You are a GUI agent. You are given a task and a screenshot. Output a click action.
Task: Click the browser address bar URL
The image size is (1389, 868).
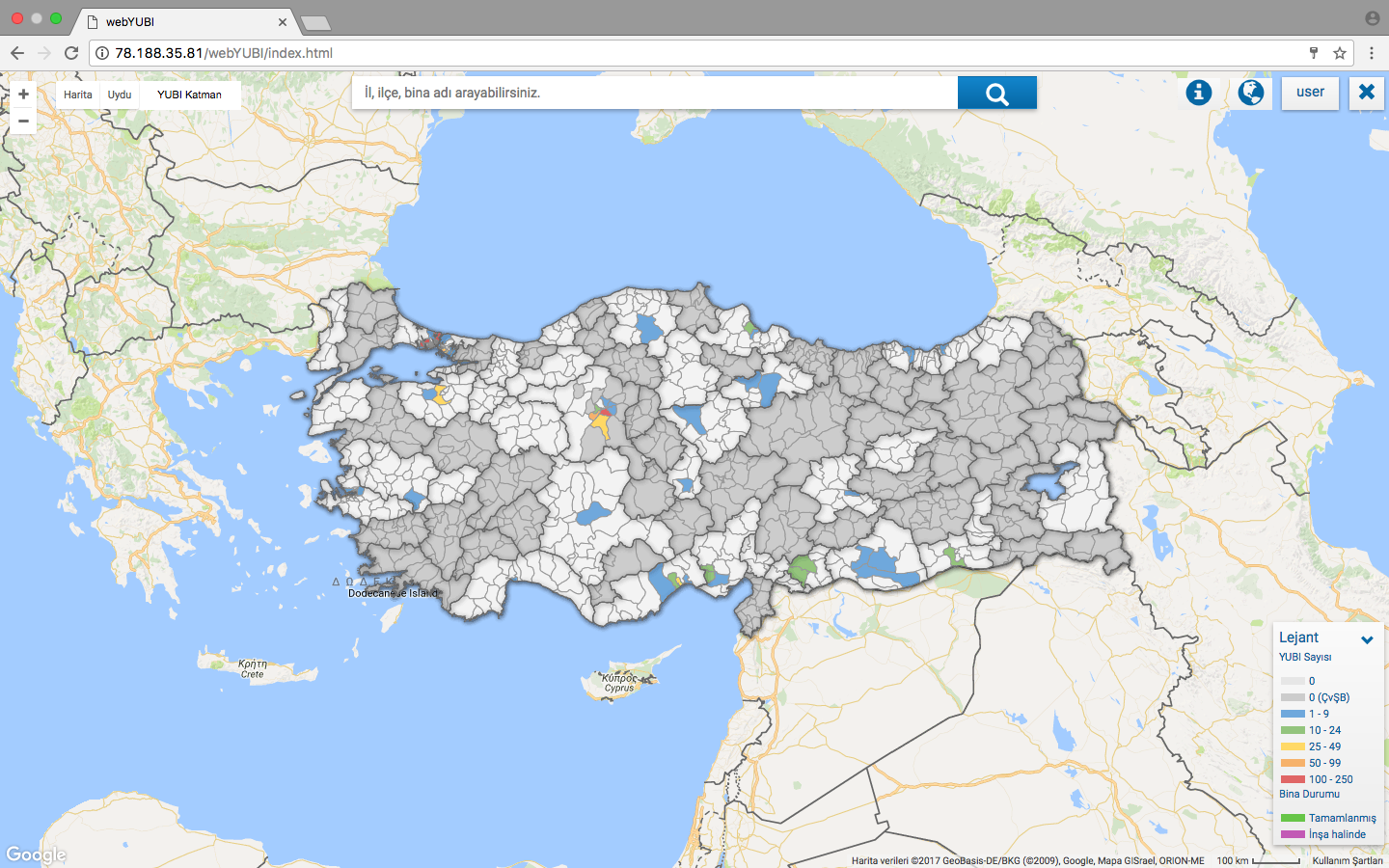click(224, 53)
